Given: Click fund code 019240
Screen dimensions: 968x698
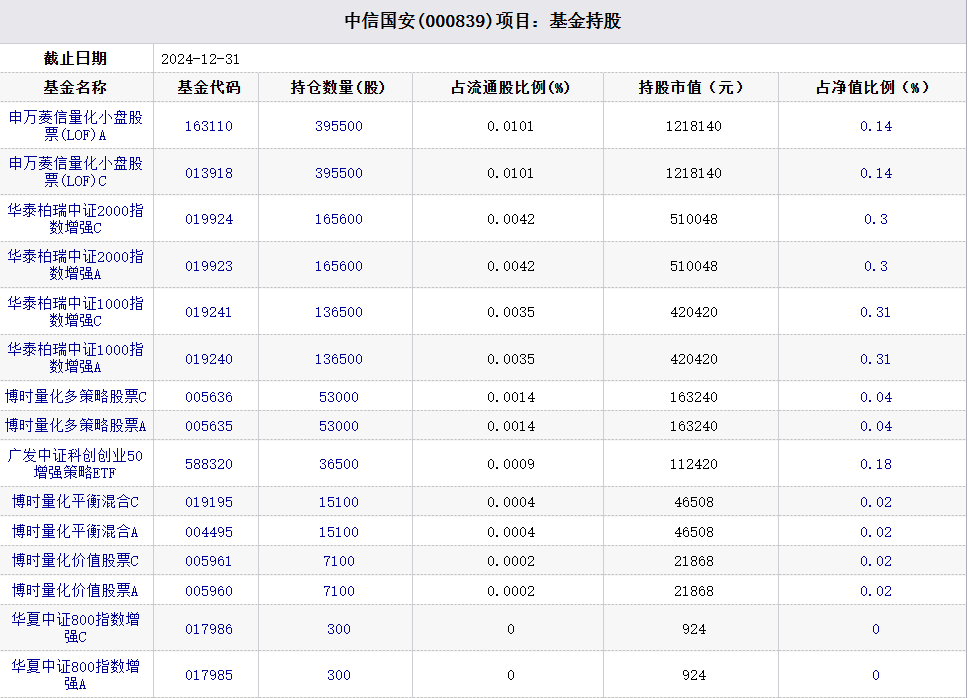Looking at the screenshot, I should click(209, 359).
